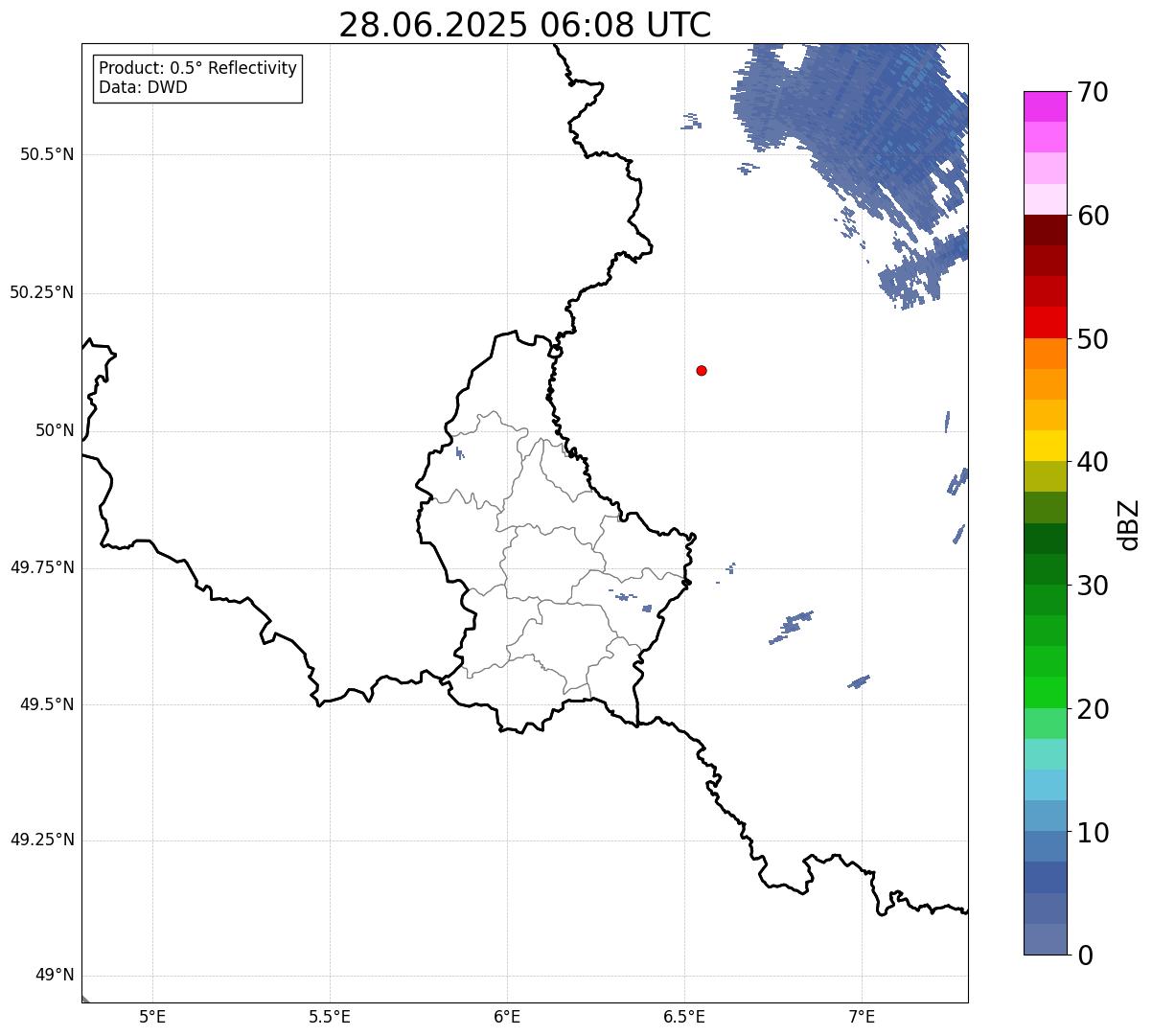Click the 'dBZ' colorbar axis label
This screenshot has width=1152, height=1036.
(1128, 524)
